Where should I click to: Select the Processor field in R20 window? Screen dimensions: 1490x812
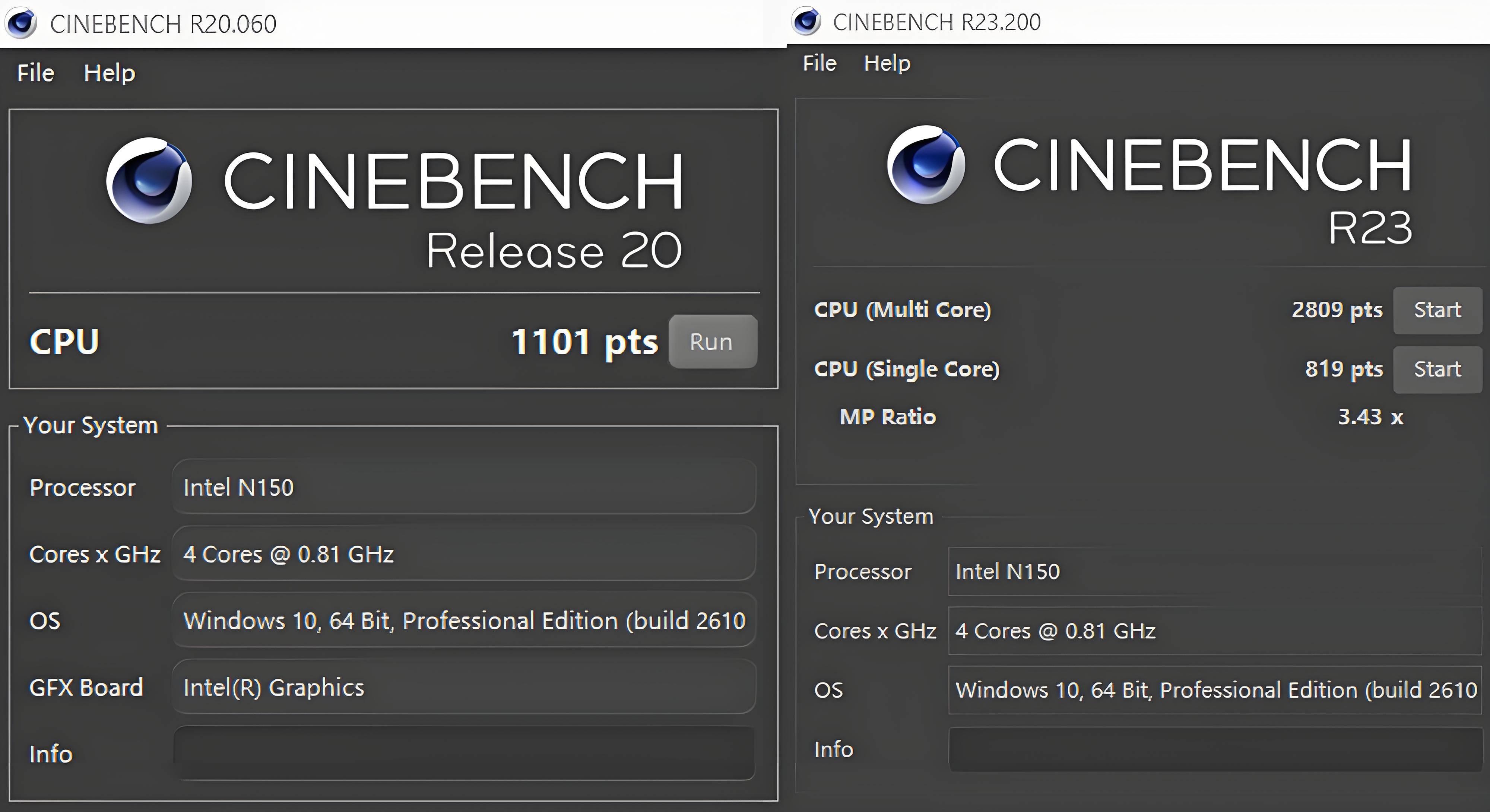tap(464, 487)
